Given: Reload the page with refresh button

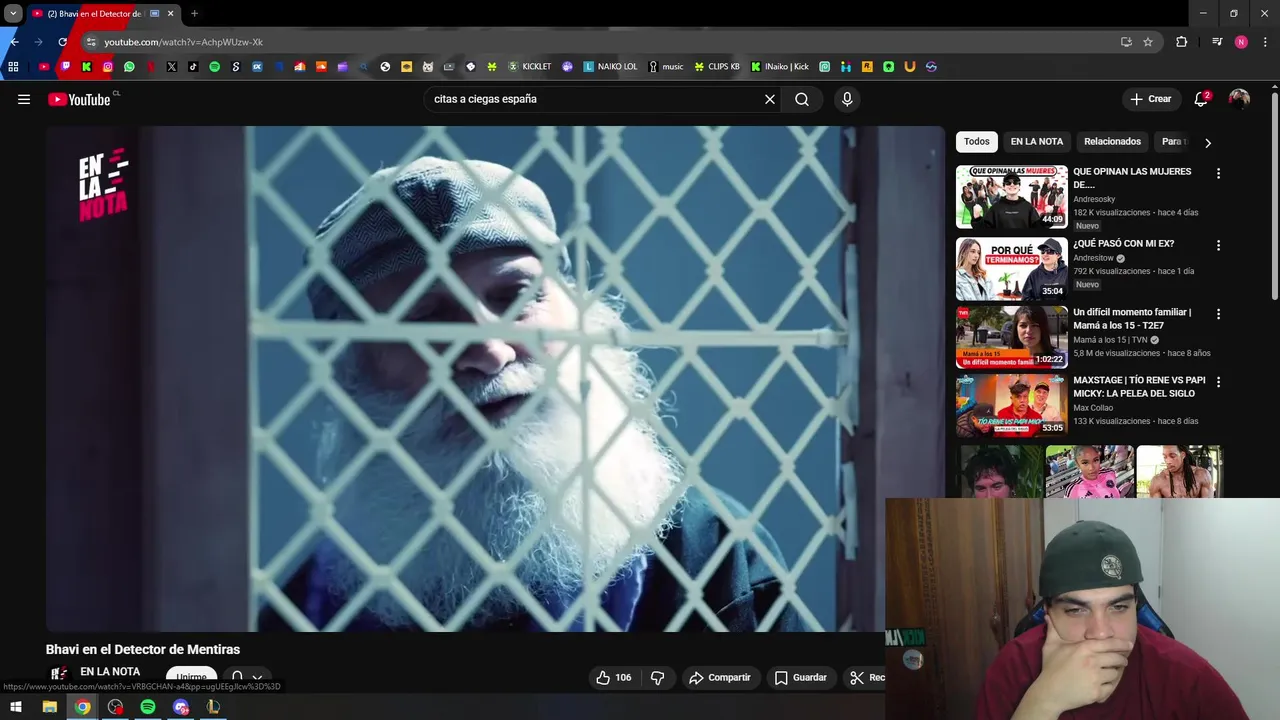Looking at the screenshot, I should 62,42.
